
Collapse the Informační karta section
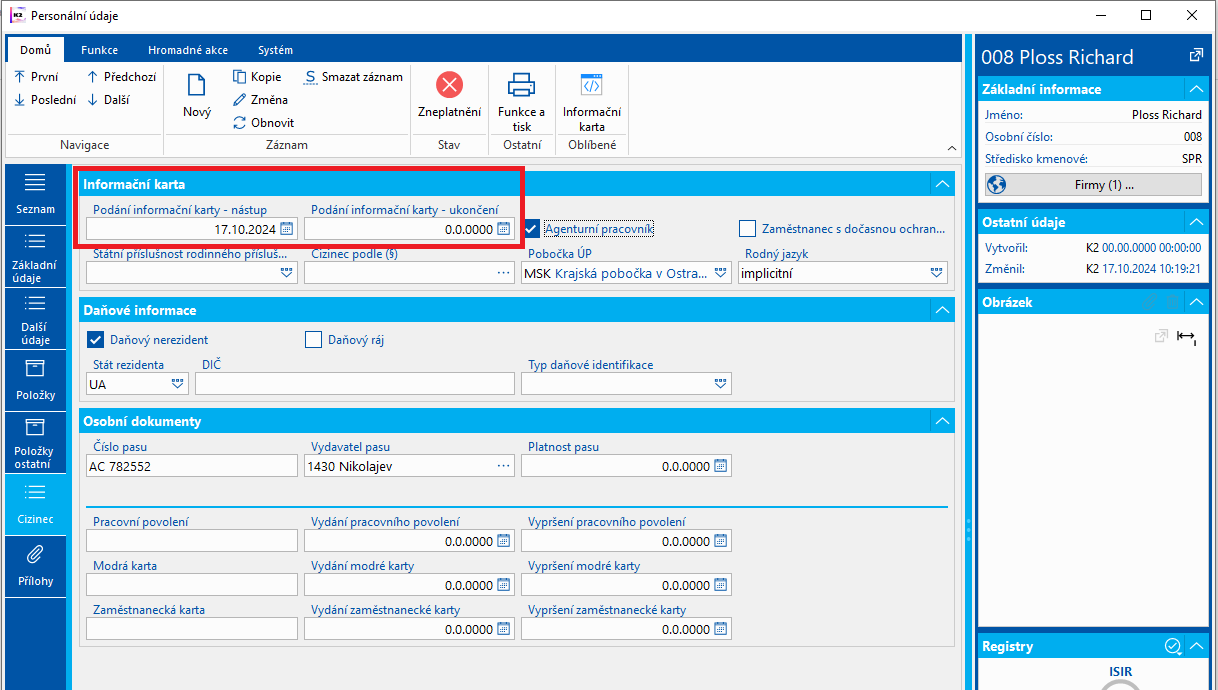click(x=941, y=184)
